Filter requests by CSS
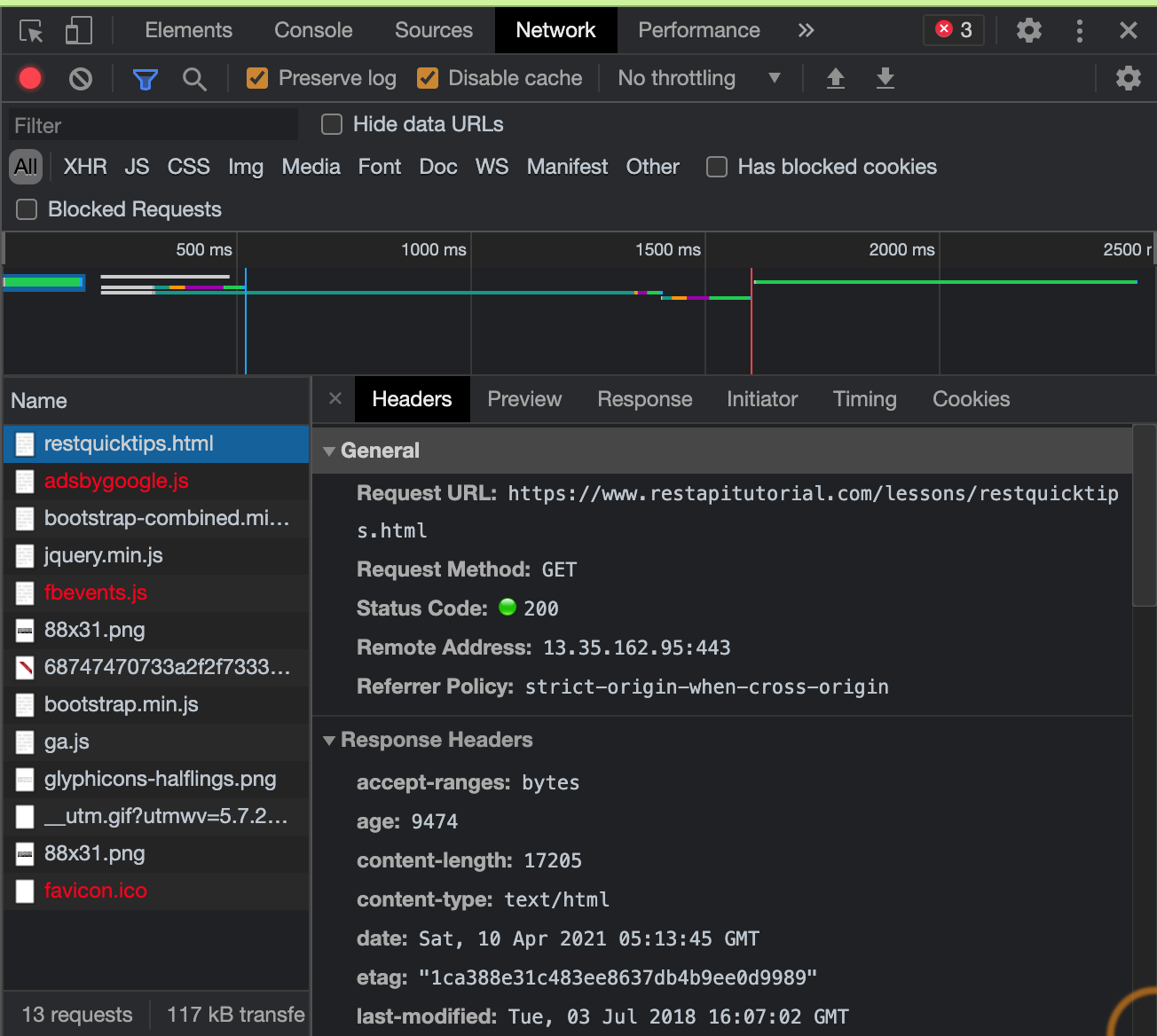 [x=189, y=167]
